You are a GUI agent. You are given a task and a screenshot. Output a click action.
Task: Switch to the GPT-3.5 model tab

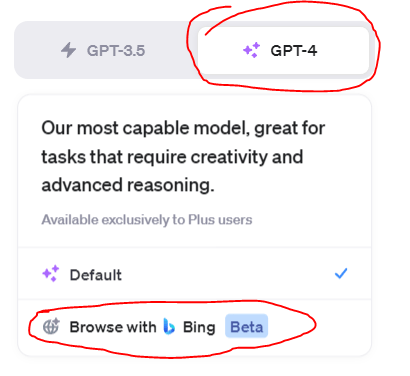point(103,50)
